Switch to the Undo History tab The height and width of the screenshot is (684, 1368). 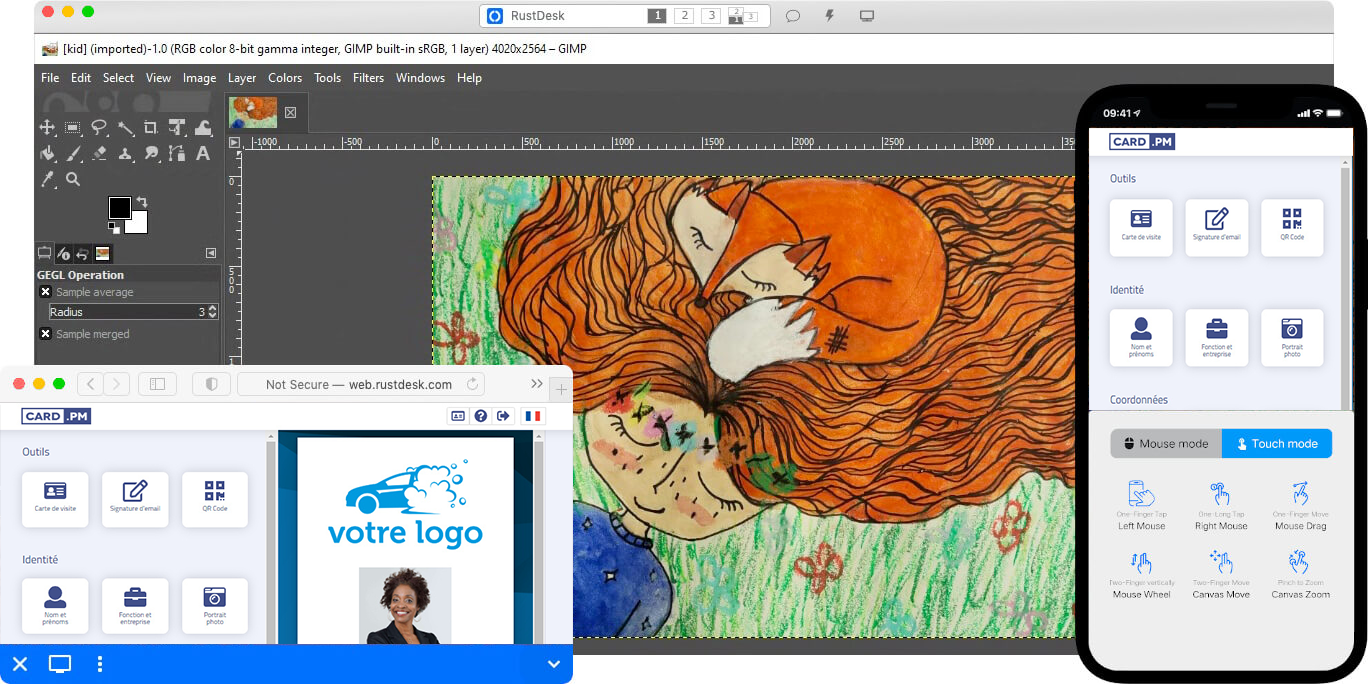click(x=83, y=253)
